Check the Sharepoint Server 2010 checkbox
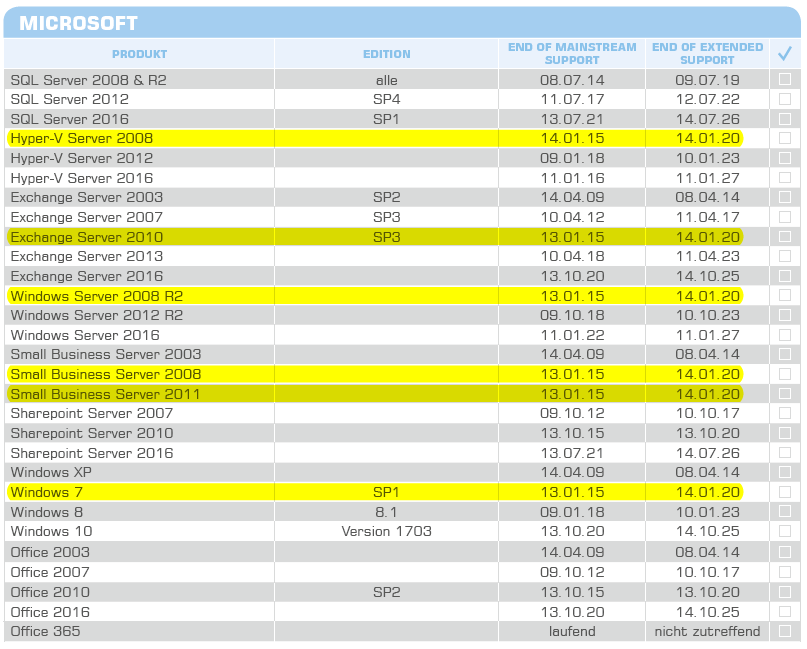Screen dimensions: 807x649 coord(785,433)
